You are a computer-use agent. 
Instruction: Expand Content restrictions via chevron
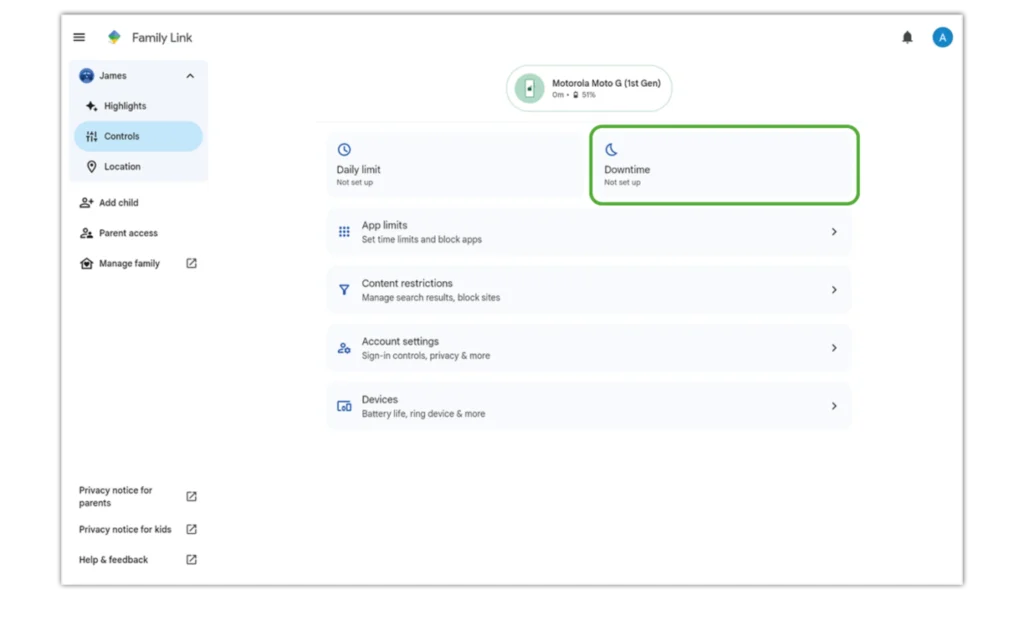pyautogui.click(x=834, y=290)
